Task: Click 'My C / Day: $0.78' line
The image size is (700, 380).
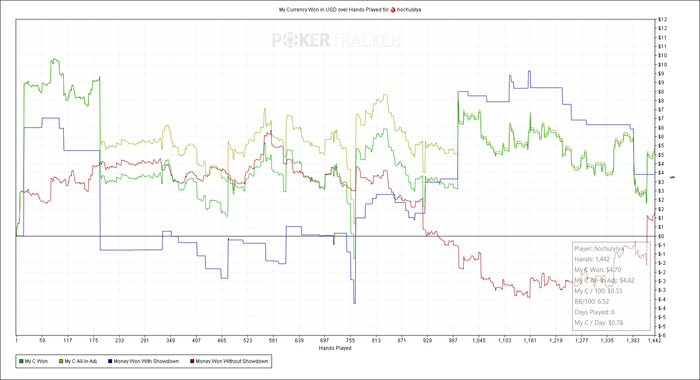Action: pos(599,322)
